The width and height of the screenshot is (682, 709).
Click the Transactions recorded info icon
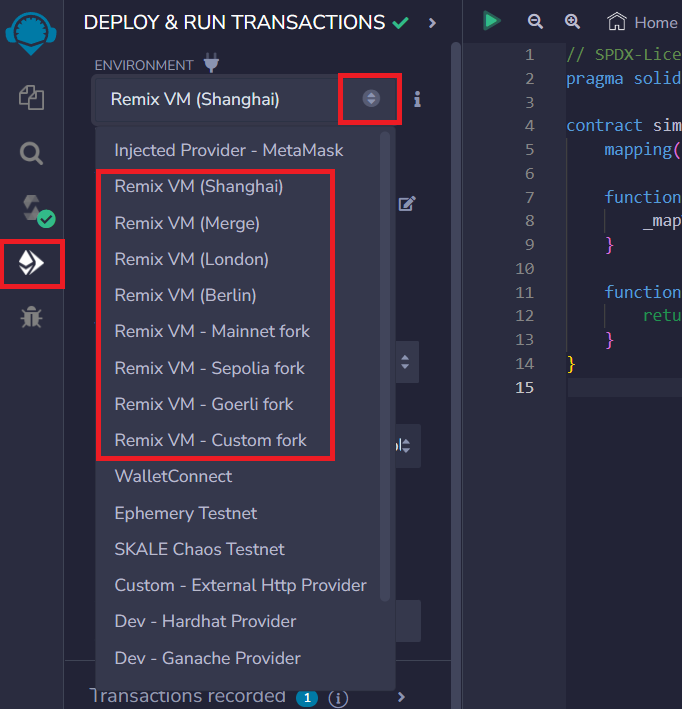338,699
